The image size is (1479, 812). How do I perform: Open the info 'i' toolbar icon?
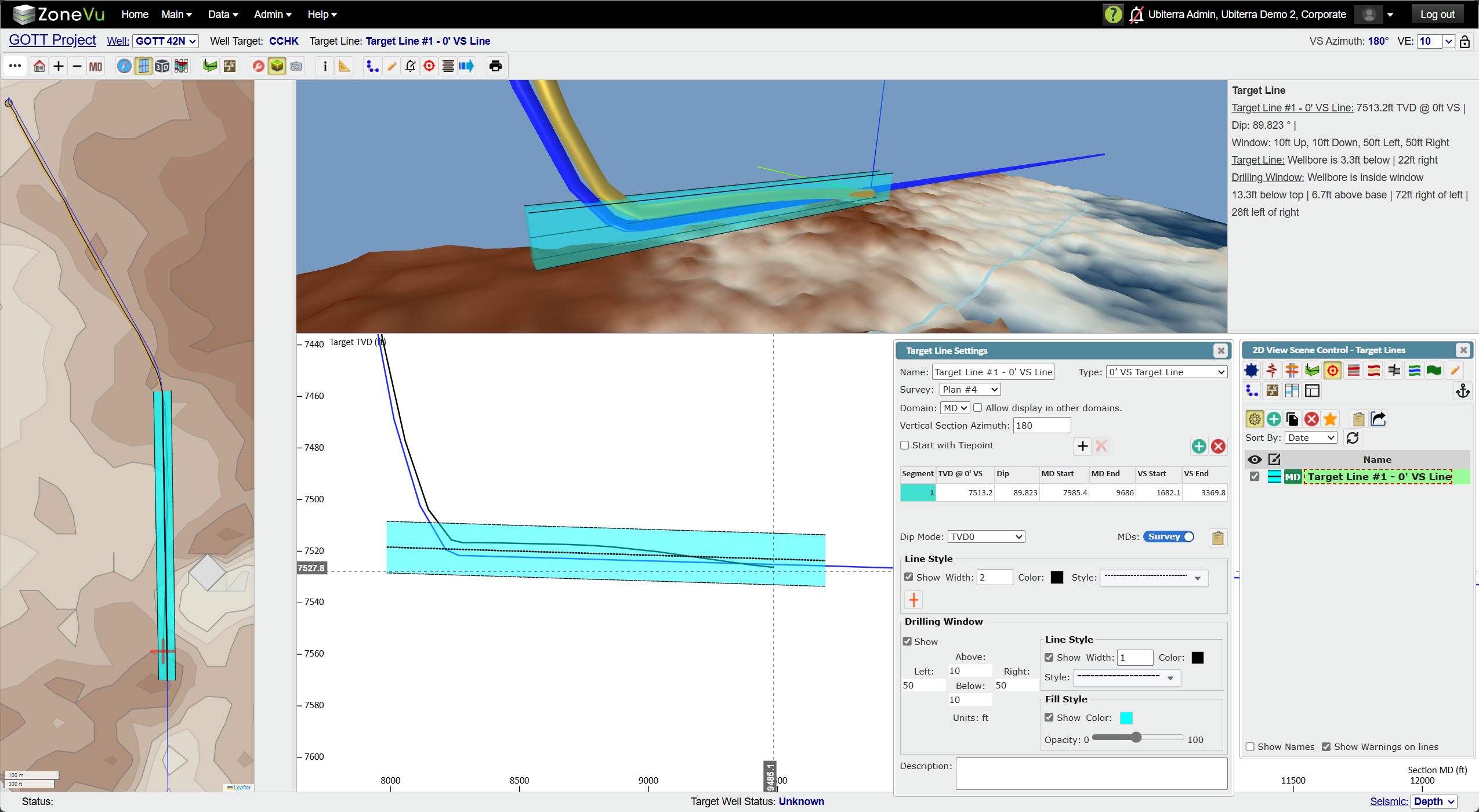(325, 66)
